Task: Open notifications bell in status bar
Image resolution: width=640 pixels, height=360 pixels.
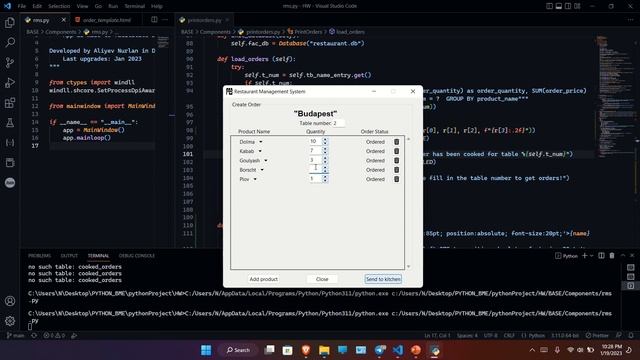Action: click(x=631, y=336)
